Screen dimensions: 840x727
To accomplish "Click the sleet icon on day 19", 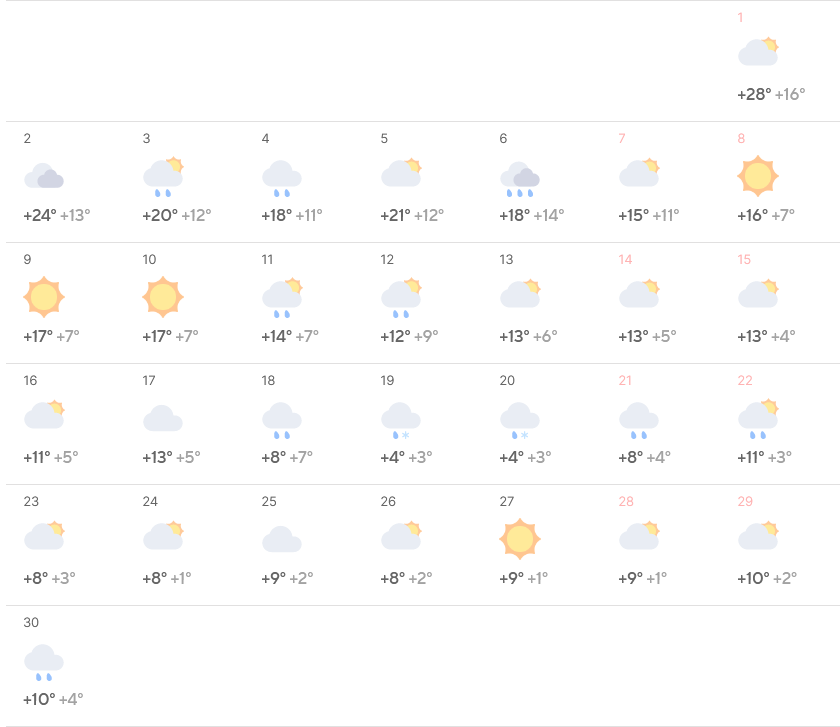I will (401, 420).
